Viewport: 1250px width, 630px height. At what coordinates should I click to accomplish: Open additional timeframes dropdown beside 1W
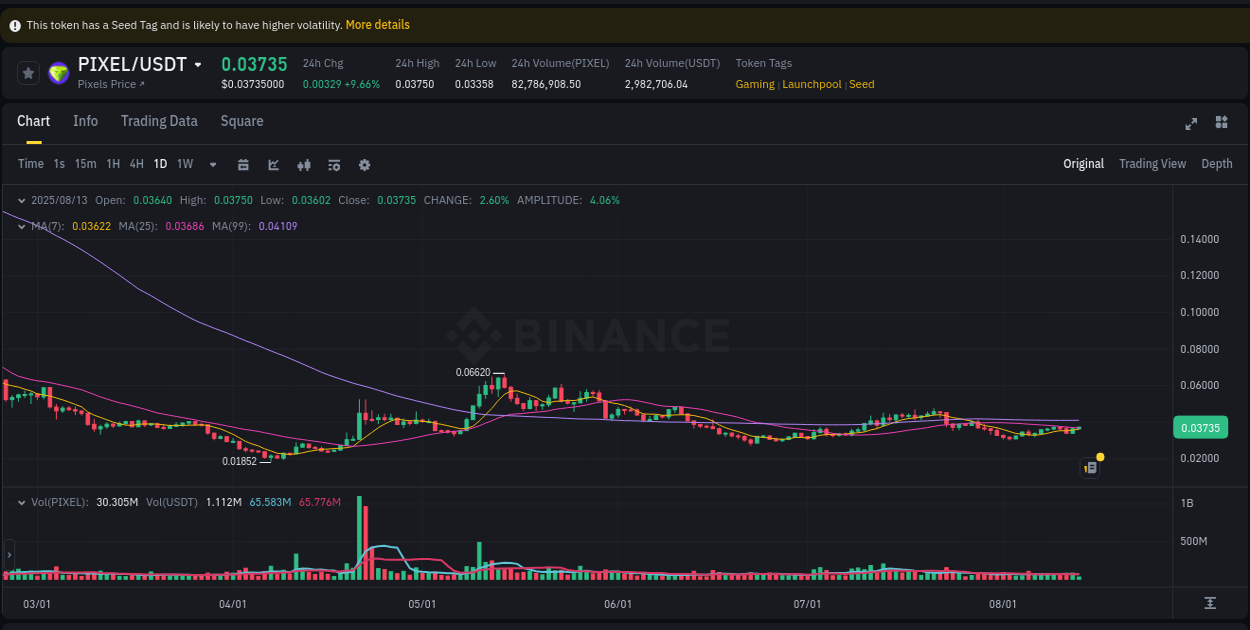coord(212,164)
